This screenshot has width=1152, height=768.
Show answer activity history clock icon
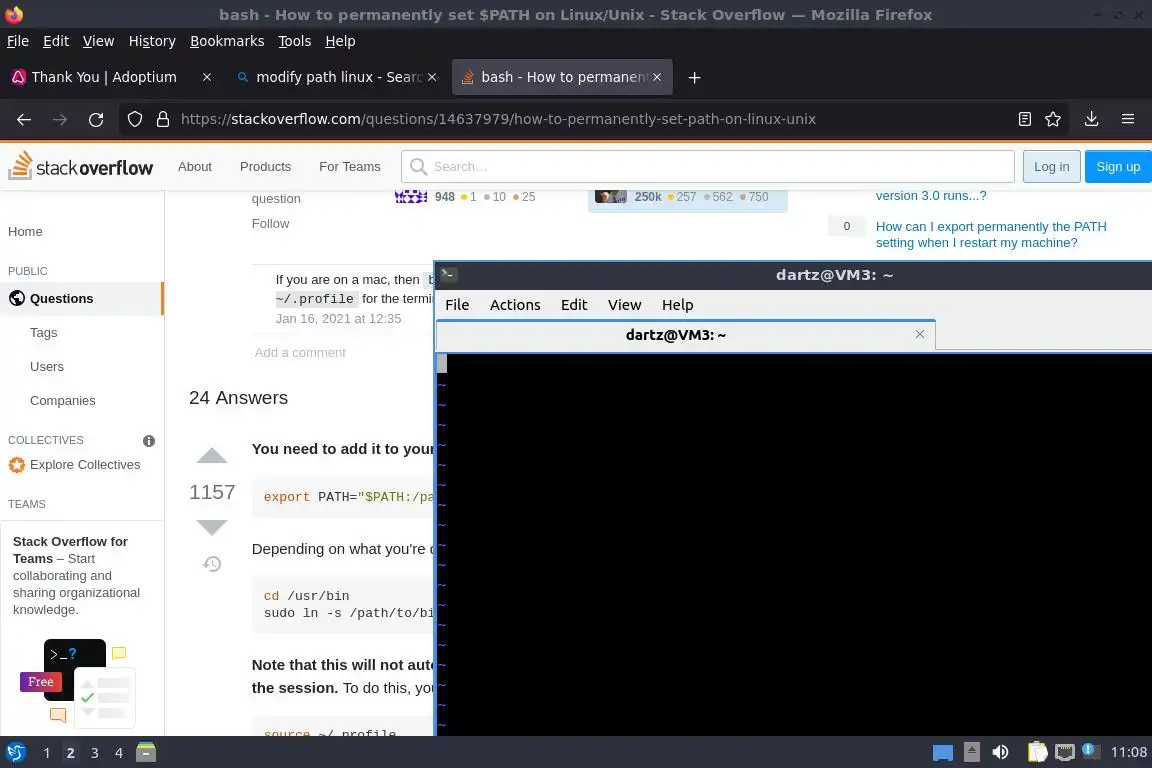pyautogui.click(x=212, y=564)
